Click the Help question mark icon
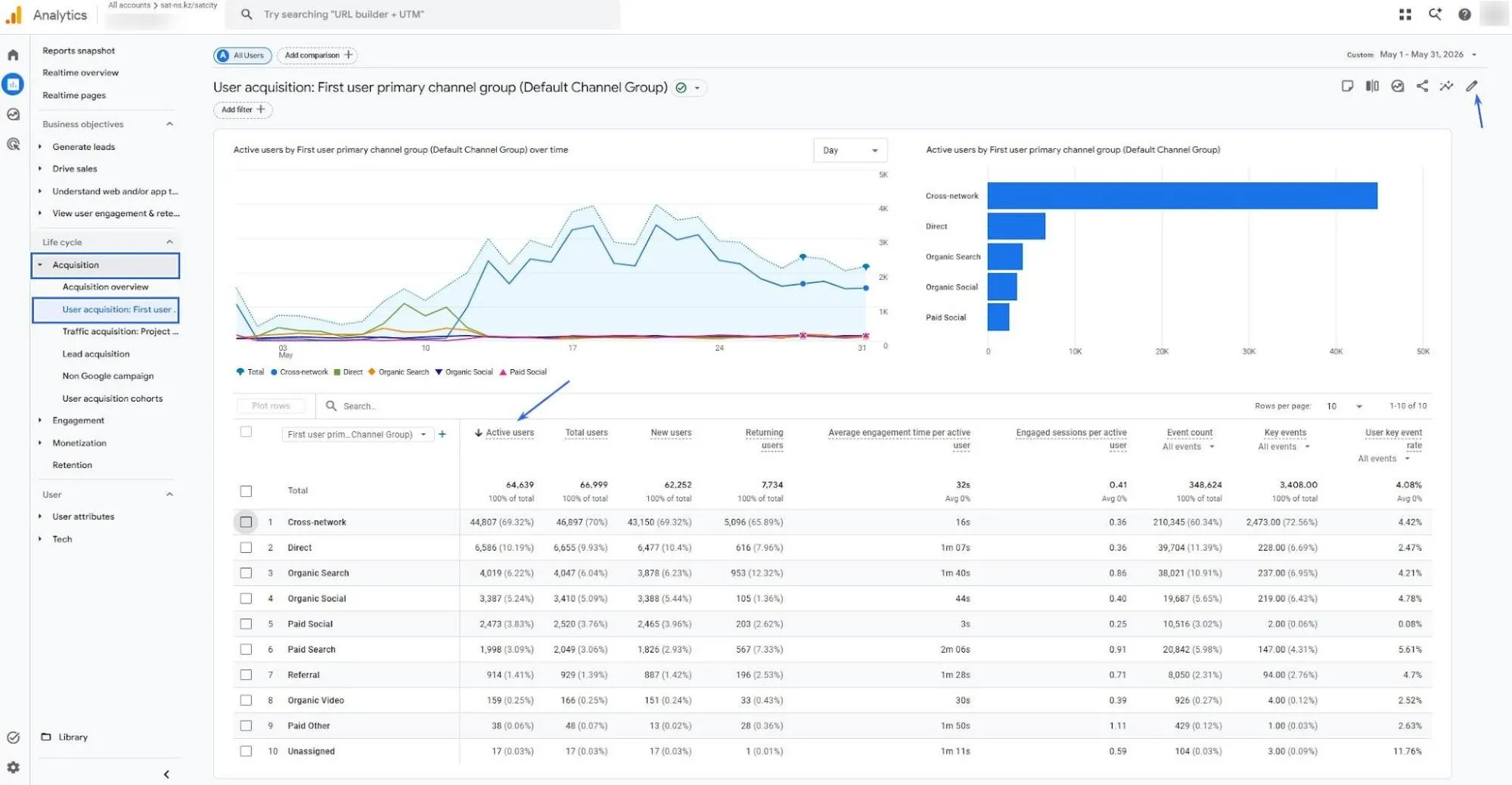 point(1464,14)
